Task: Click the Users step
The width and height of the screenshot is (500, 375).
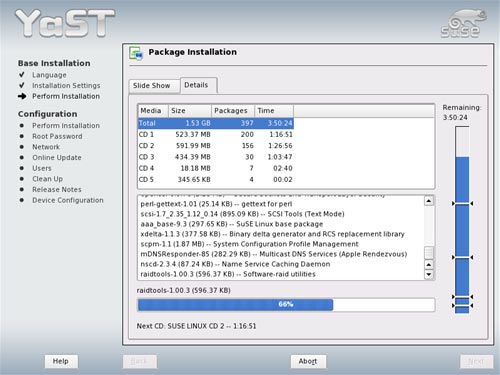Action: click(x=42, y=168)
